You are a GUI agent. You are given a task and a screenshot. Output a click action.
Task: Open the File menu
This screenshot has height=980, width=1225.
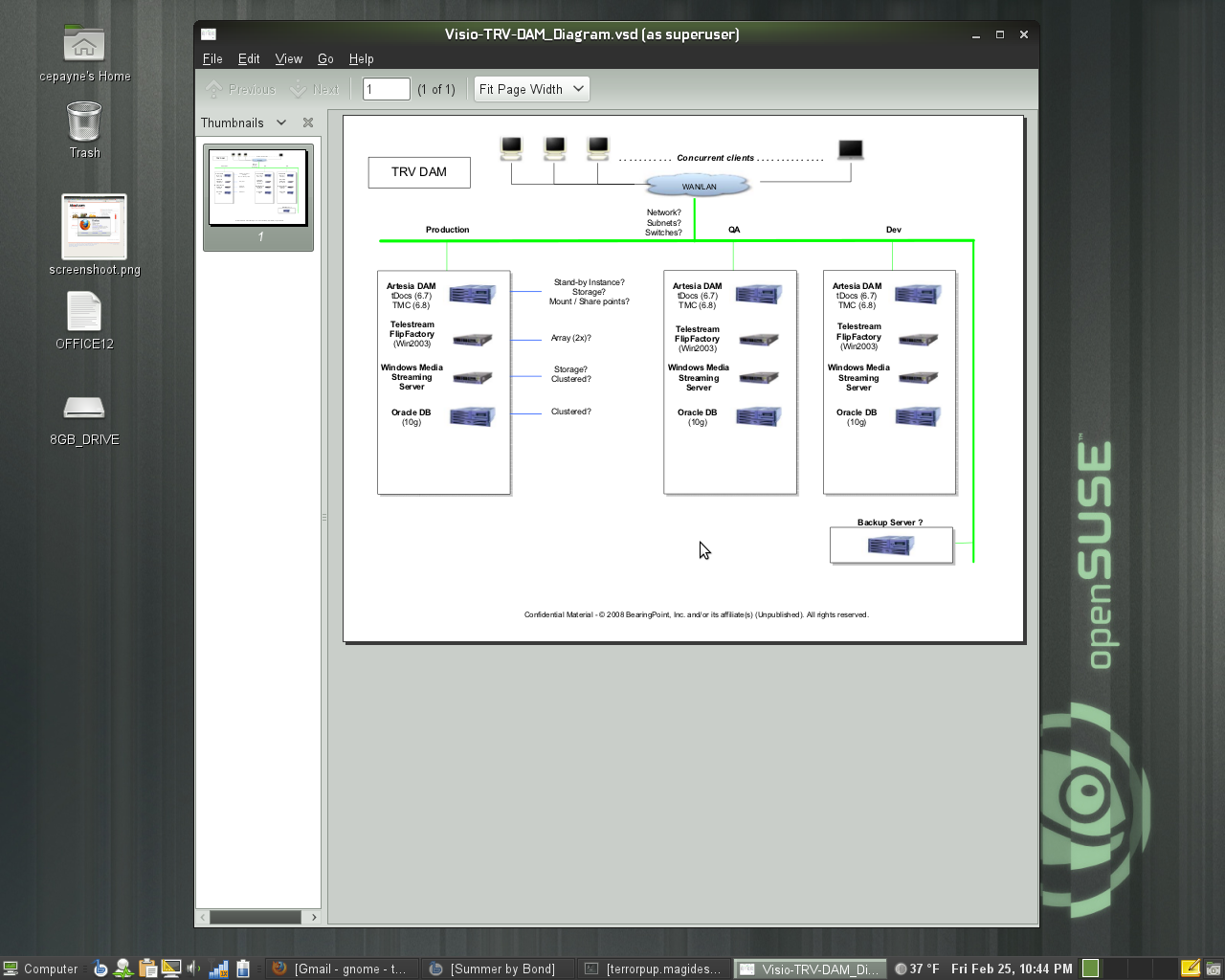coord(212,59)
